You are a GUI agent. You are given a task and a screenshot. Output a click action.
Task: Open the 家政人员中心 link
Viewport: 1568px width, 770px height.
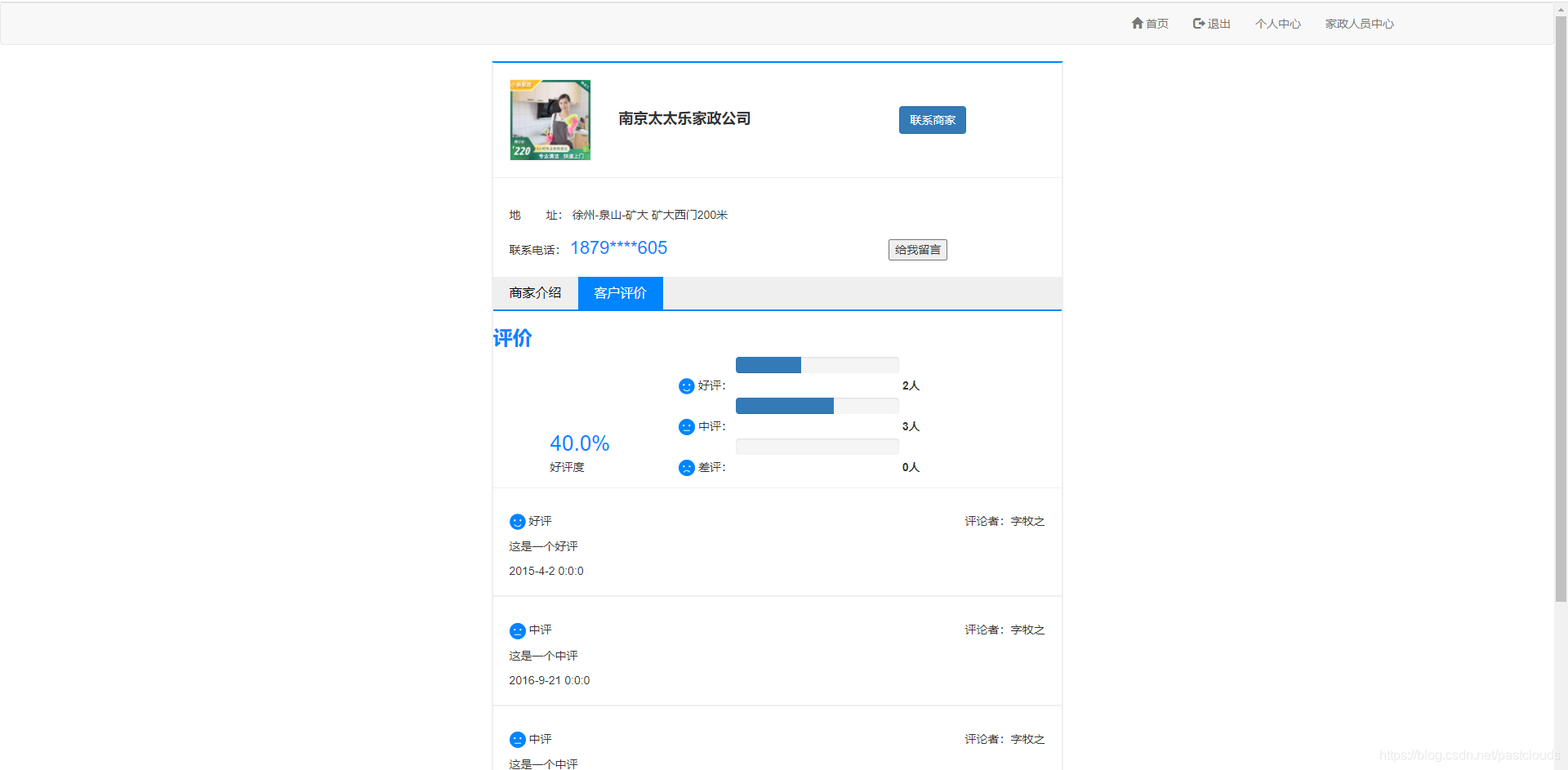1359,24
